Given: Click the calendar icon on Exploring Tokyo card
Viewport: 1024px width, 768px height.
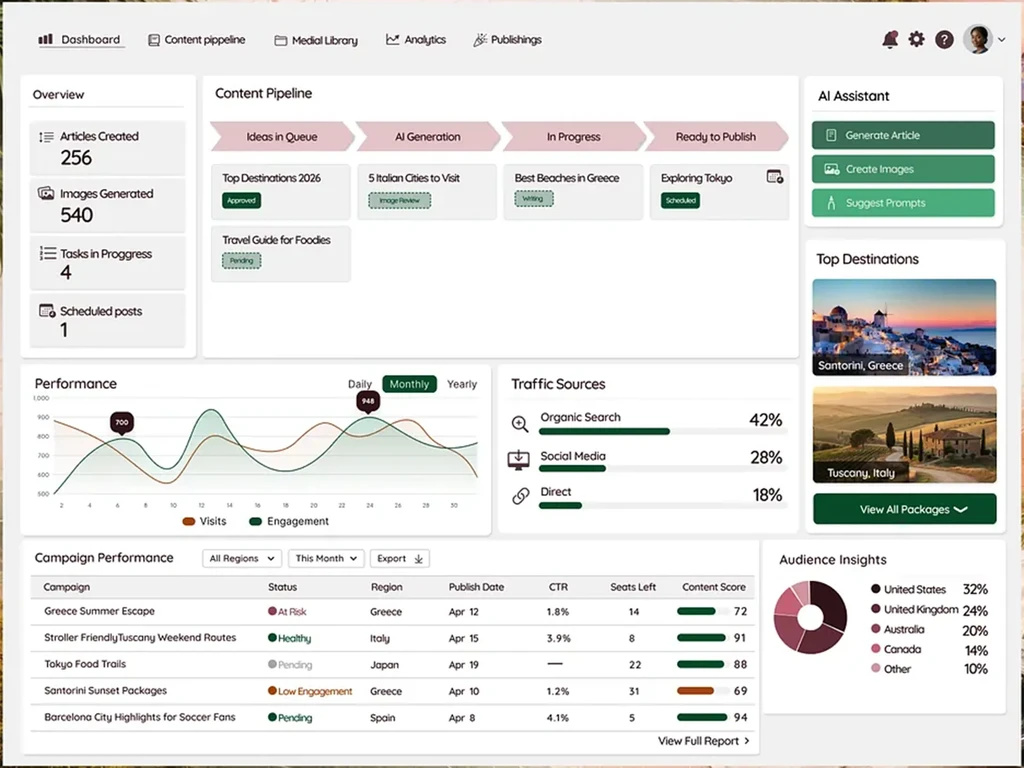Looking at the screenshot, I should pyautogui.click(x=775, y=177).
